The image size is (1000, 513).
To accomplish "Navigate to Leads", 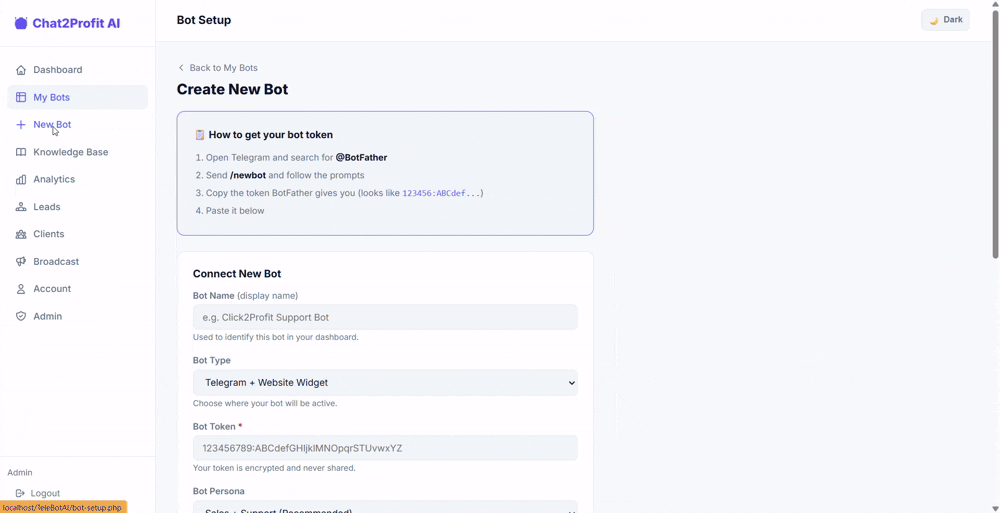I will (77, 207).
